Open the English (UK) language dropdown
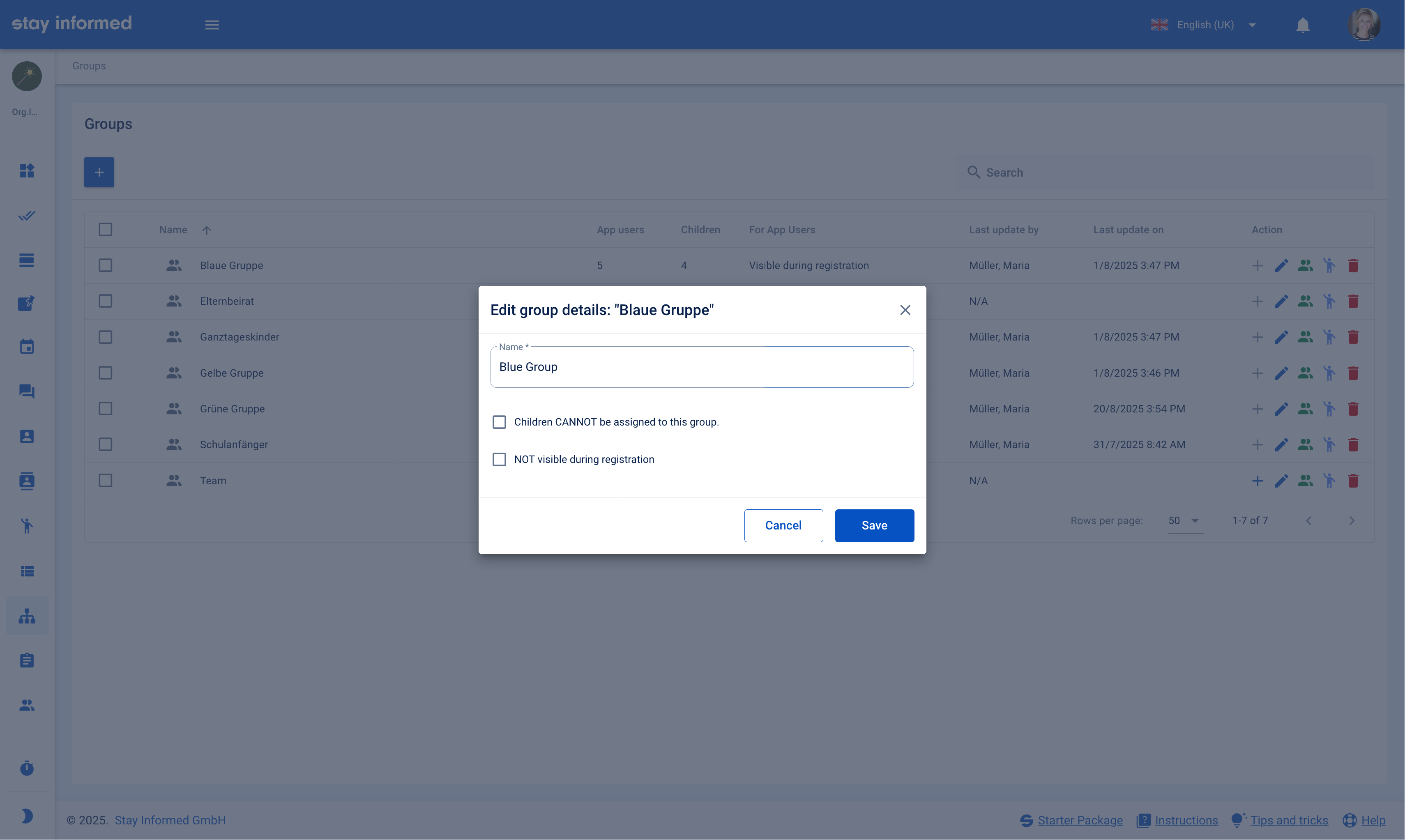1405x840 pixels. click(1203, 25)
